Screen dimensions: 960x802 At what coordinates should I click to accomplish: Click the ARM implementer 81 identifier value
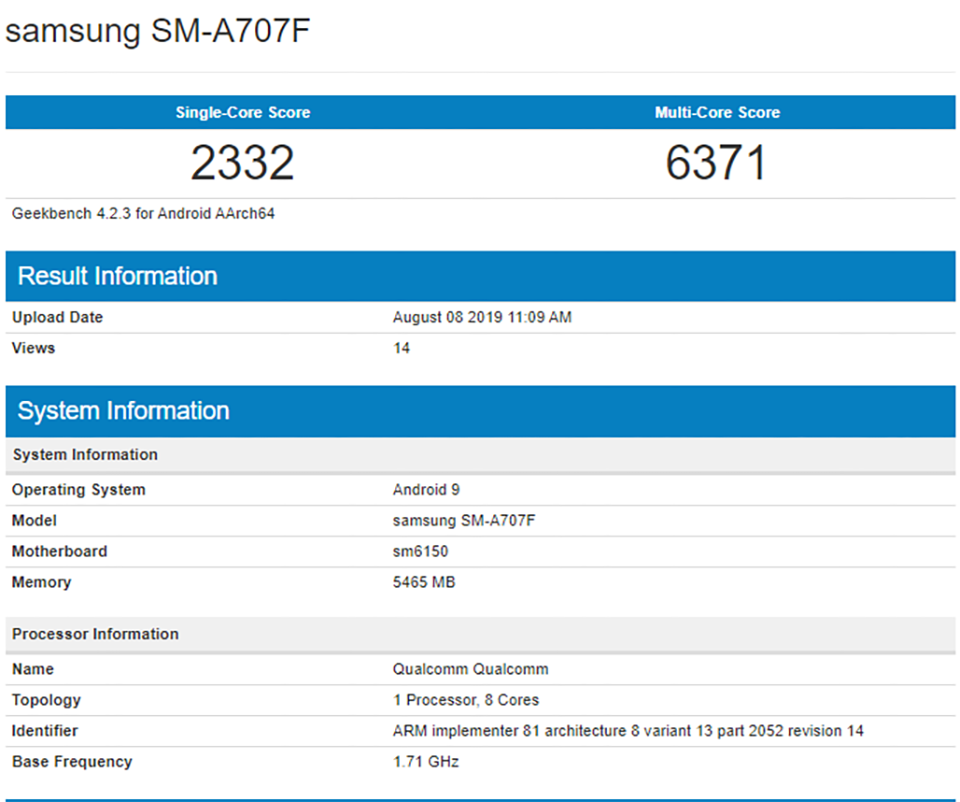point(628,731)
